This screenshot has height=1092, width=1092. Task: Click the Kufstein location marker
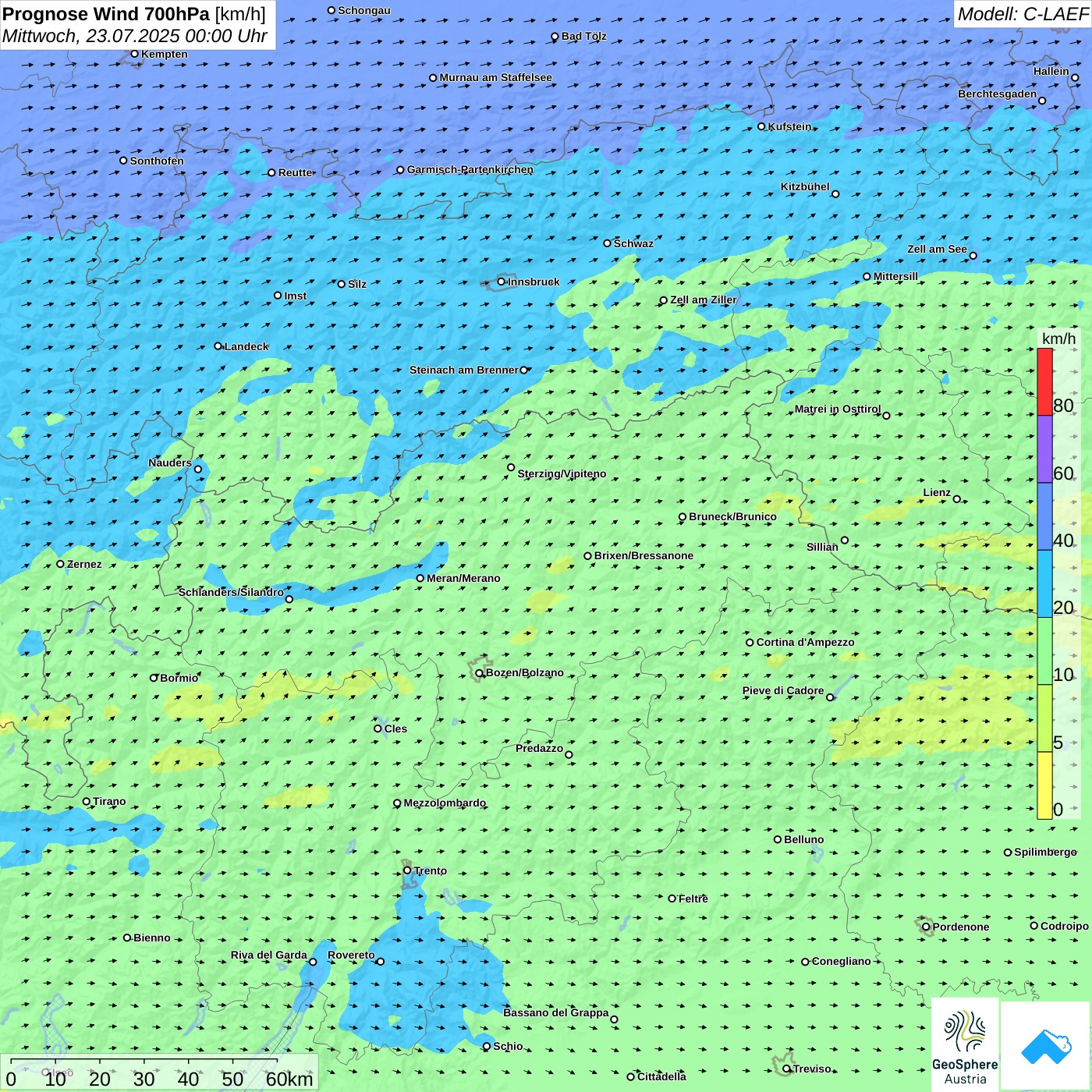coord(762,126)
